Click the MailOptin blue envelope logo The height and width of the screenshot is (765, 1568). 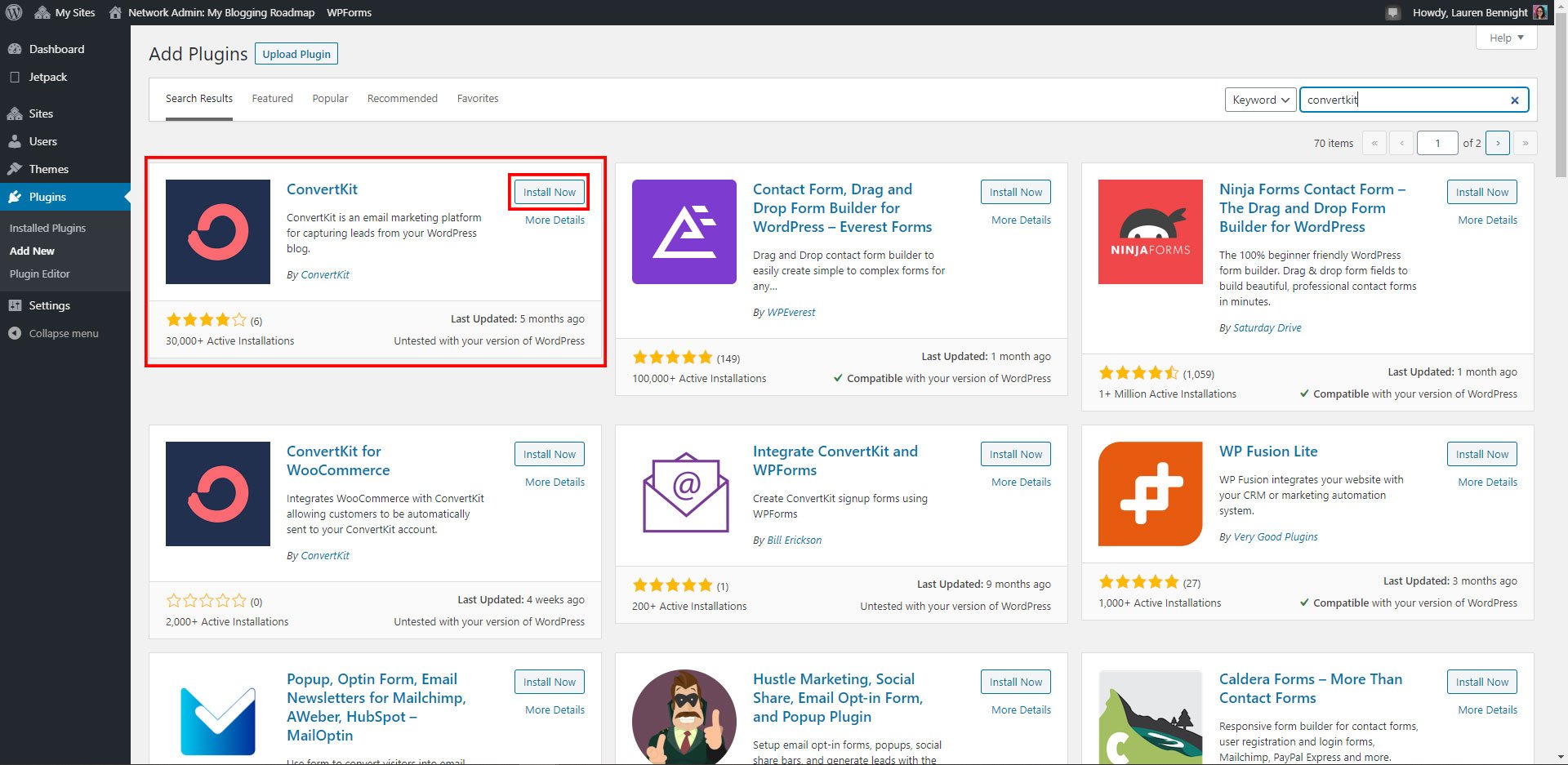(218, 721)
